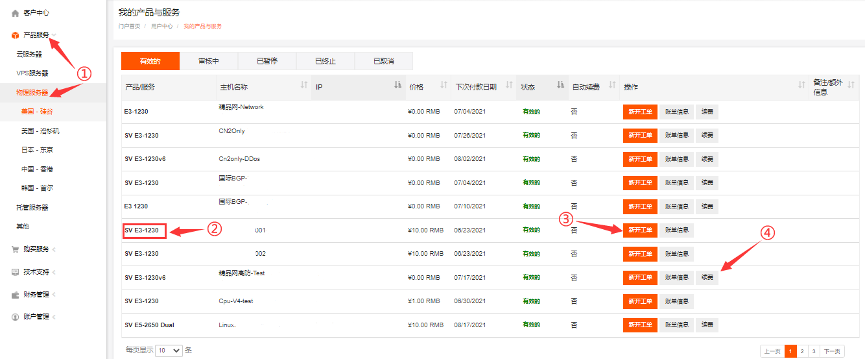The width and height of the screenshot is (866, 360).
Task: Click the 08/17/2021 payment date cell
Action: tap(470, 325)
